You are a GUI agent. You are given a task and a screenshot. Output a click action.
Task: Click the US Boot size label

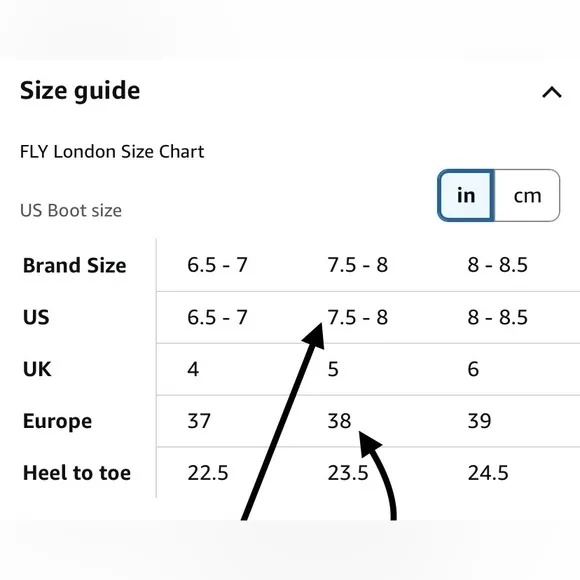coord(71,210)
